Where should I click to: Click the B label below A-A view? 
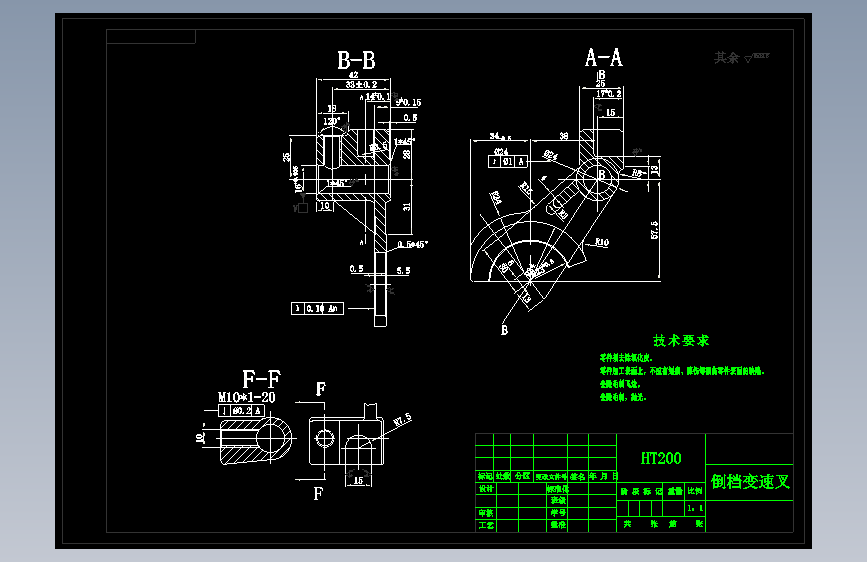click(504, 330)
